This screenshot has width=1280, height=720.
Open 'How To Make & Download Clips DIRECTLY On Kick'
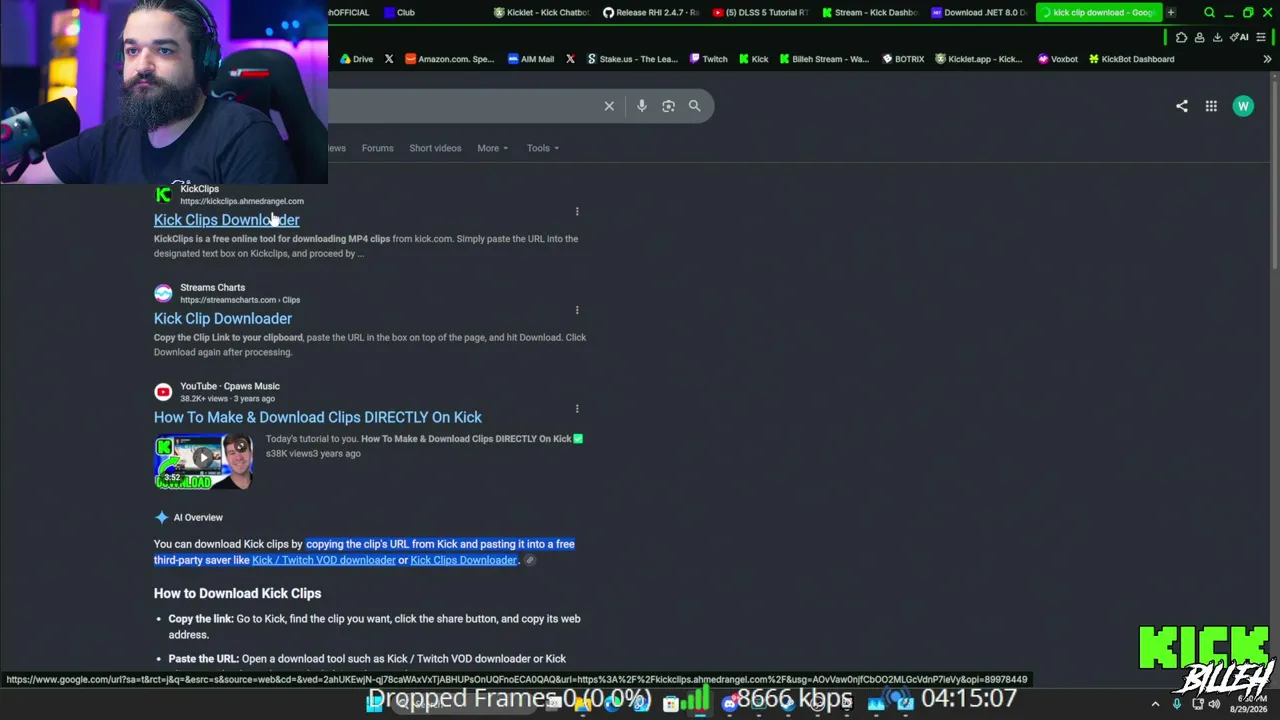318,417
